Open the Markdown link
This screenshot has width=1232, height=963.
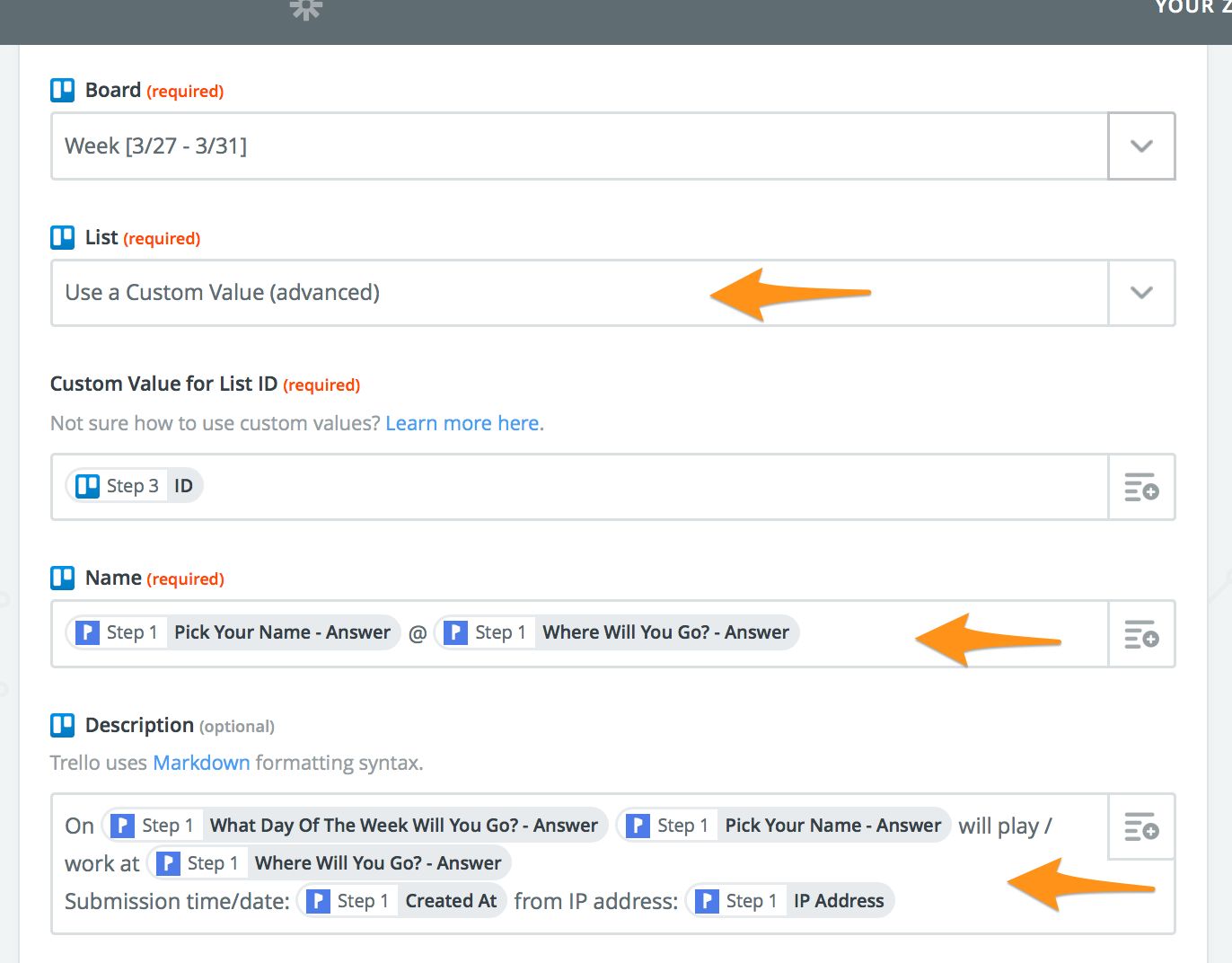coord(201,763)
